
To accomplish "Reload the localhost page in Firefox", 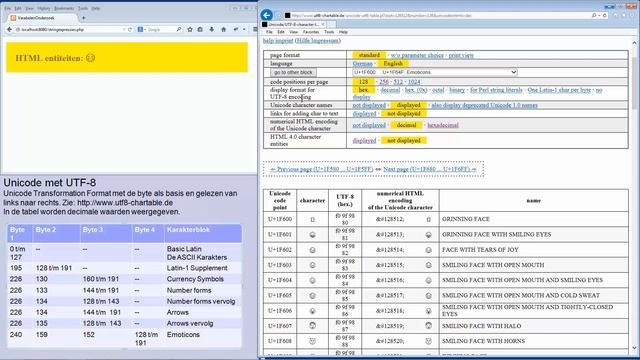I will [x=130, y=29].
